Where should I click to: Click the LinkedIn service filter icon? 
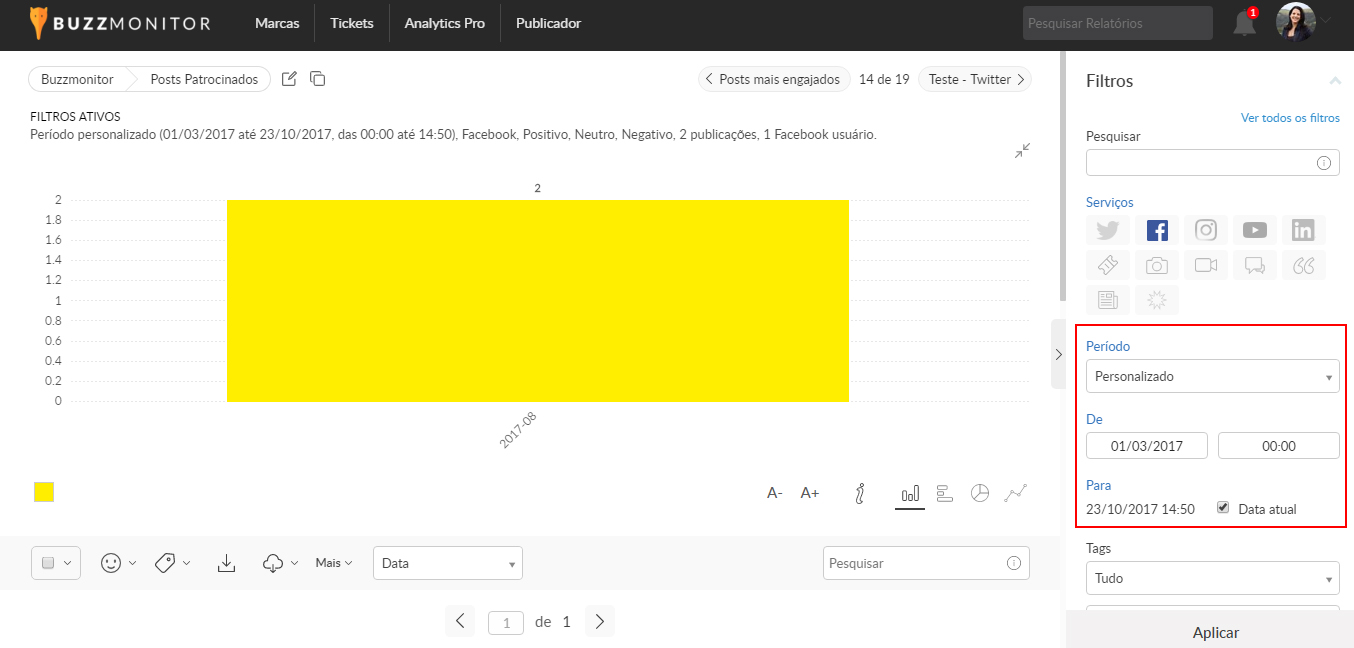pyautogui.click(x=1303, y=230)
